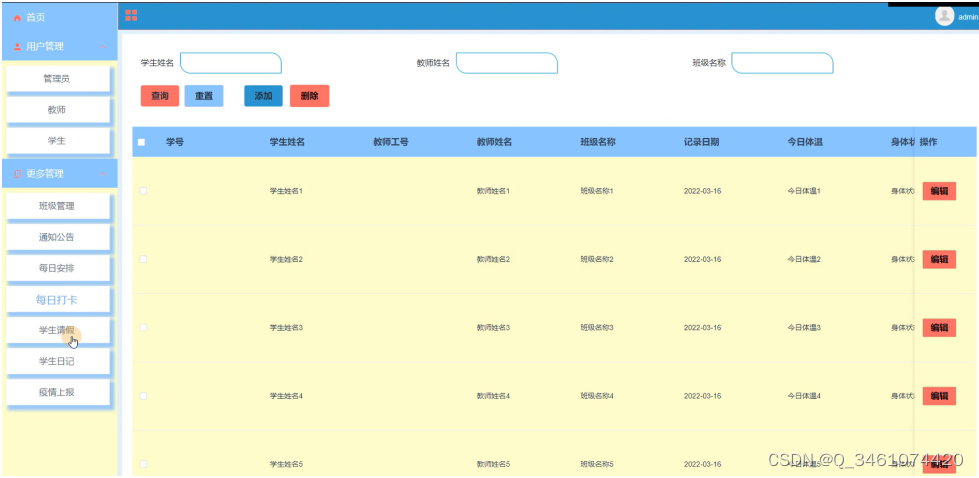Click the 操作 column header
The image size is (979, 478).
(928, 142)
